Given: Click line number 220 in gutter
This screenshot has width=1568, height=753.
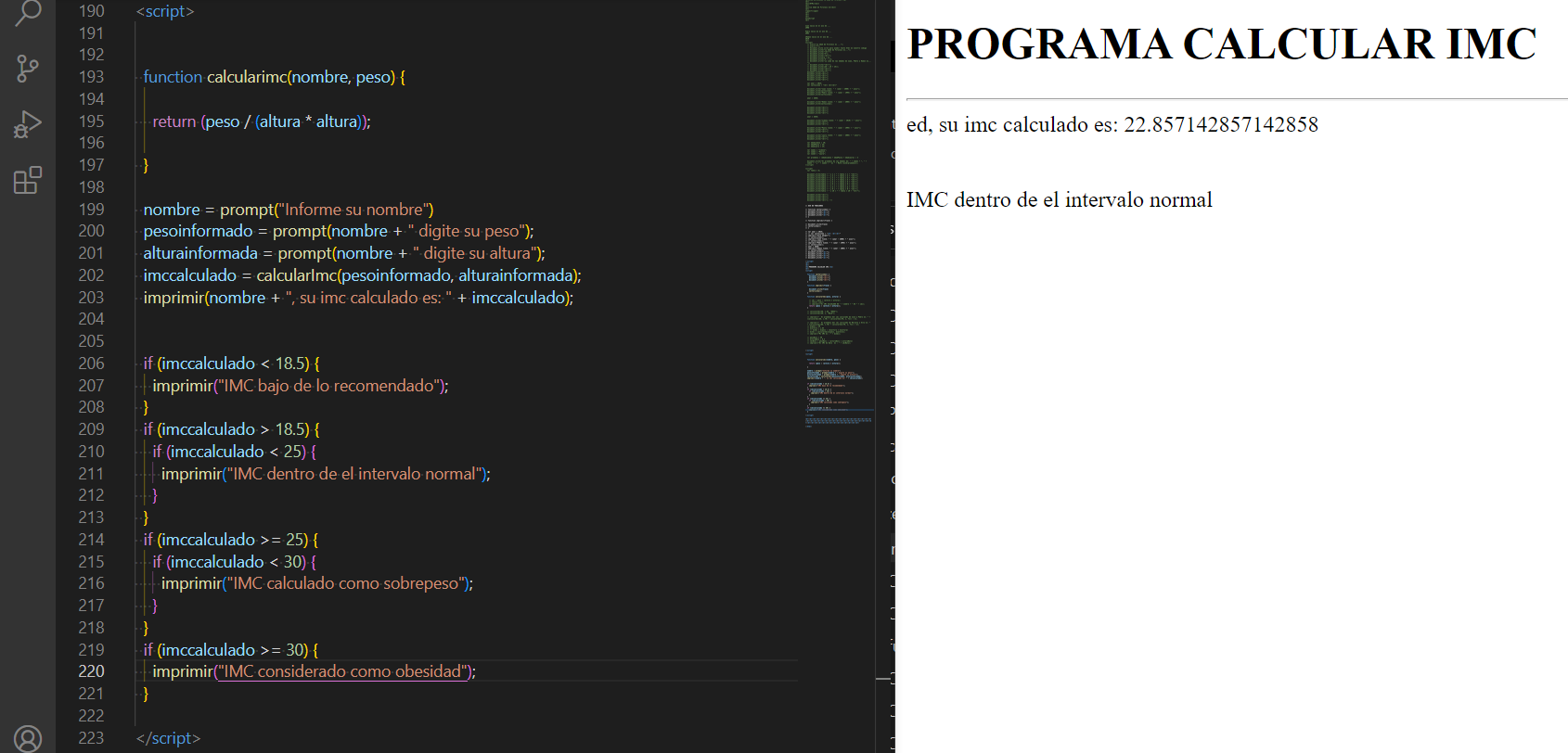Looking at the screenshot, I should (x=91, y=671).
